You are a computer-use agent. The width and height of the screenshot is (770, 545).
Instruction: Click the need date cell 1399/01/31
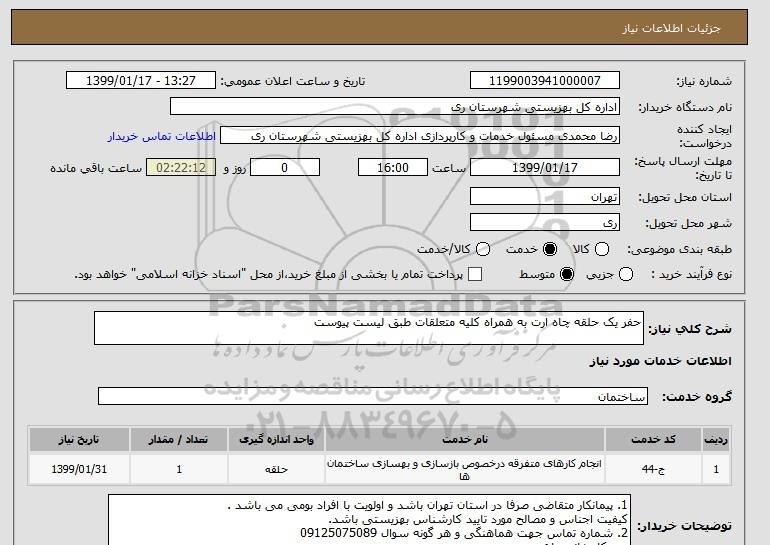(x=79, y=469)
